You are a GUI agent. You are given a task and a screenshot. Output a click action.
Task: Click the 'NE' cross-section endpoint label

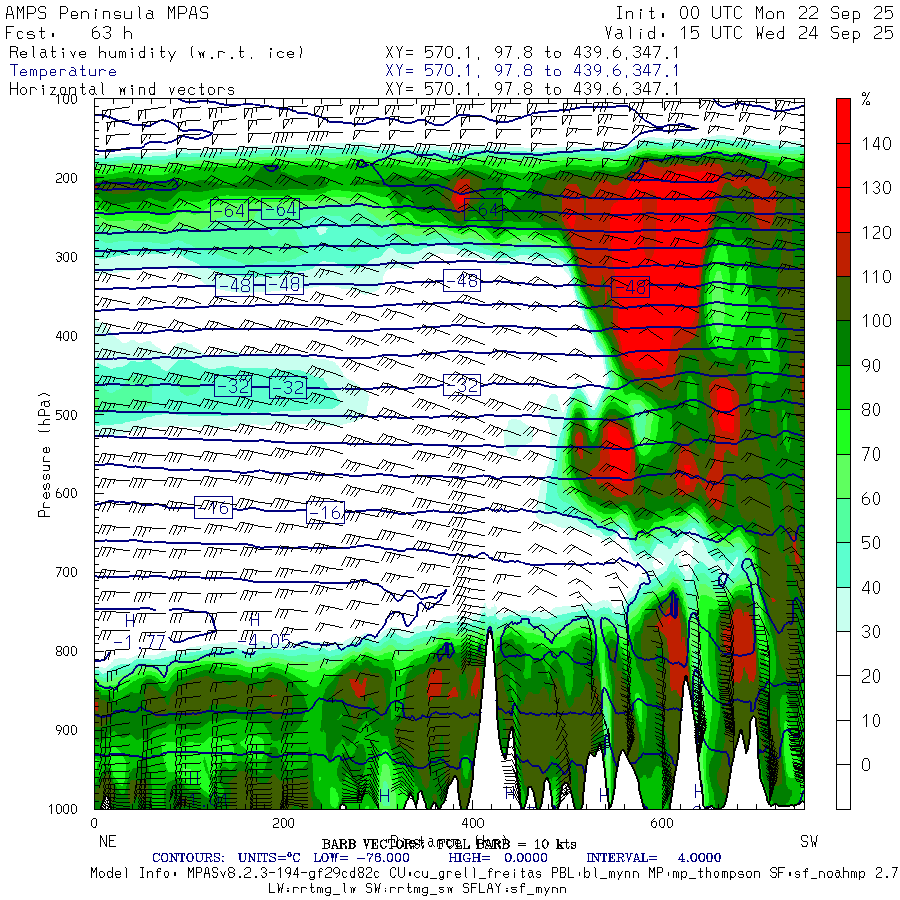107,841
